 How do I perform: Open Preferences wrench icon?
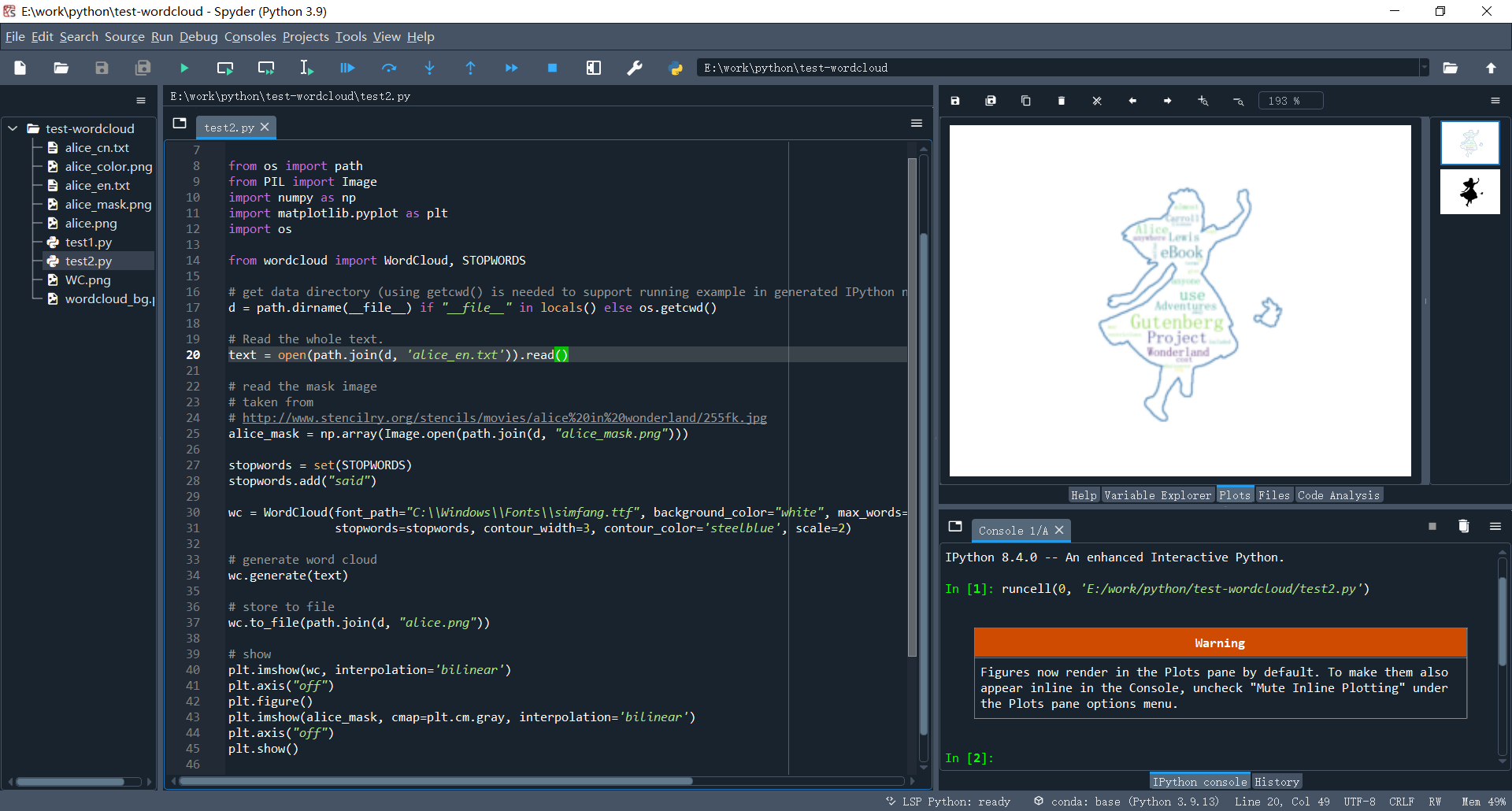[635, 69]
